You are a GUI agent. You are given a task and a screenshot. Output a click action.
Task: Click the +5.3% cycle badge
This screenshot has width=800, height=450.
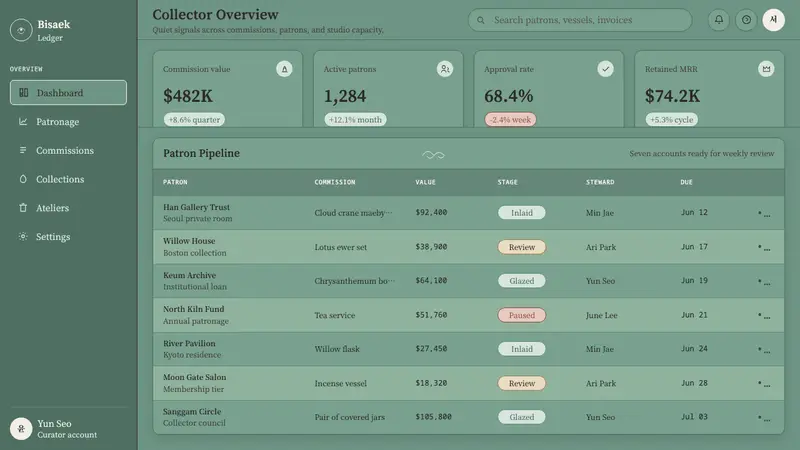671,119
